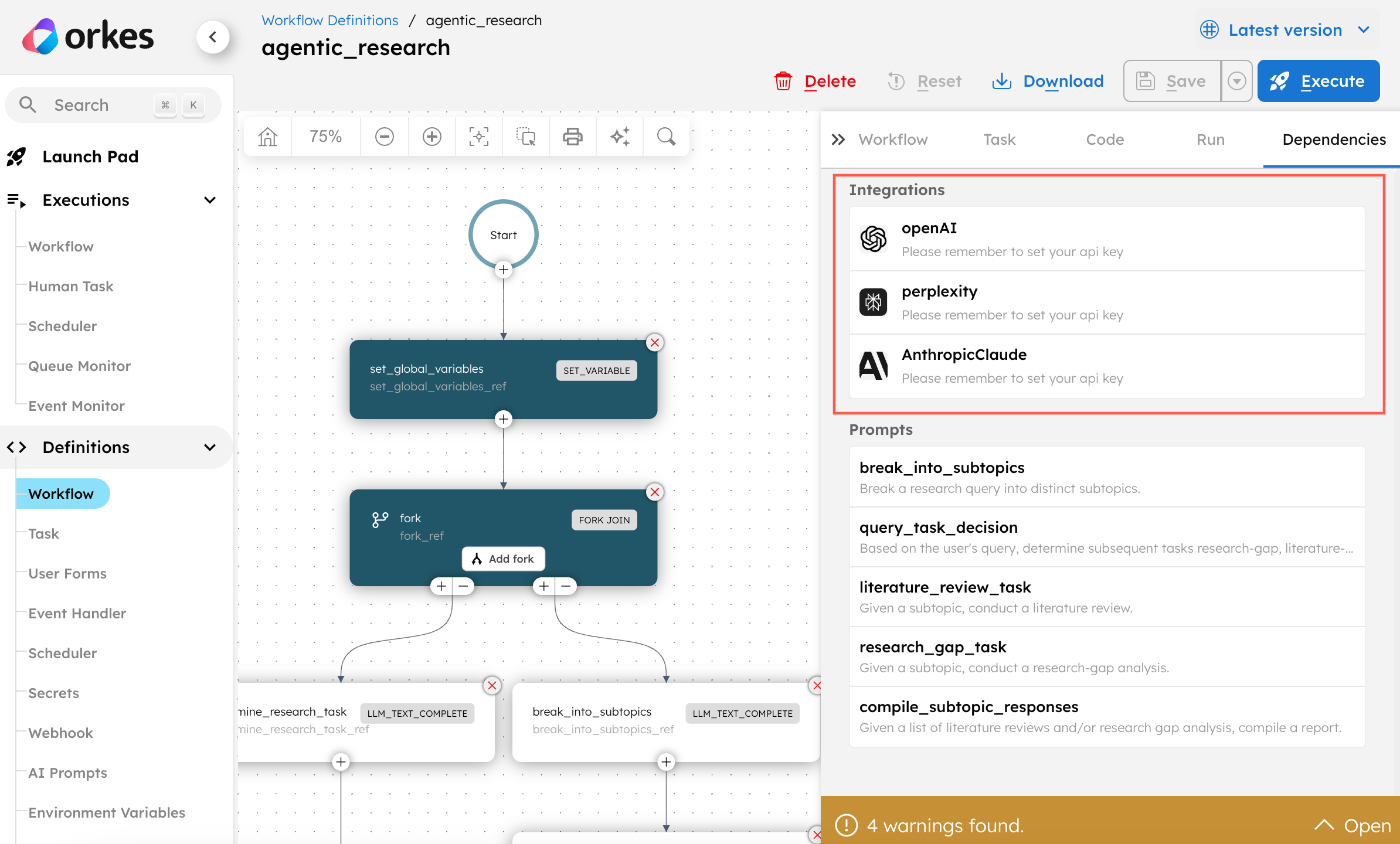
Task: Zoom out with the minus circle icon
Action: pos(385,137)
